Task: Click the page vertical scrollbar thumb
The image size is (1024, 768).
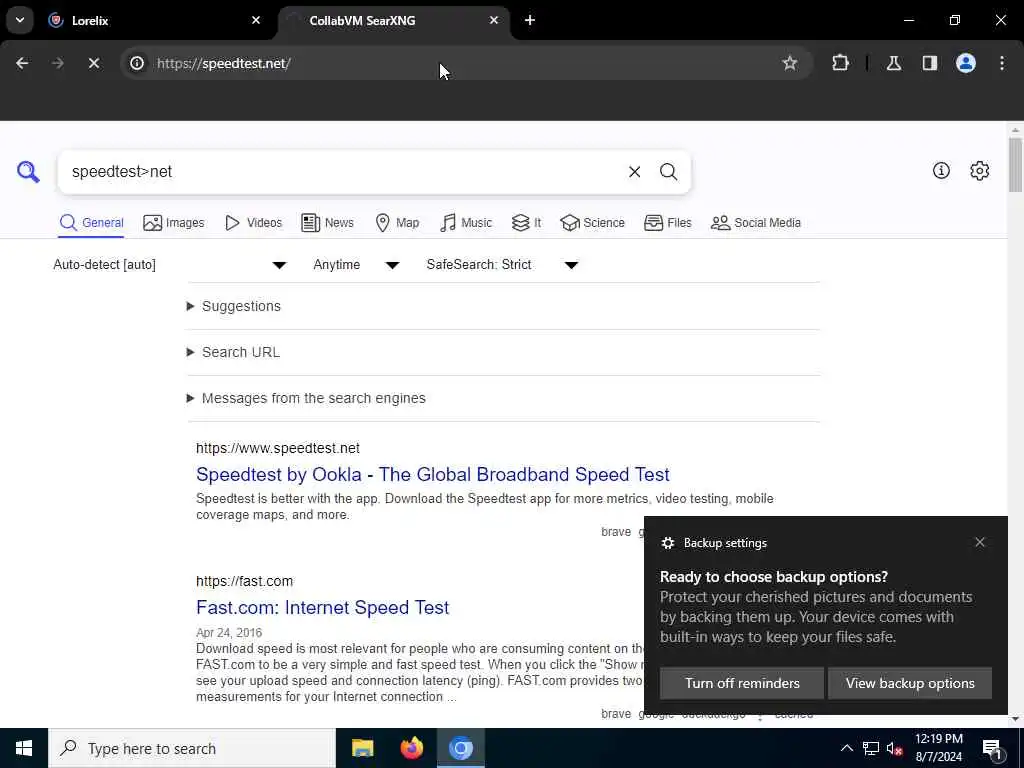Action: 1015,165
